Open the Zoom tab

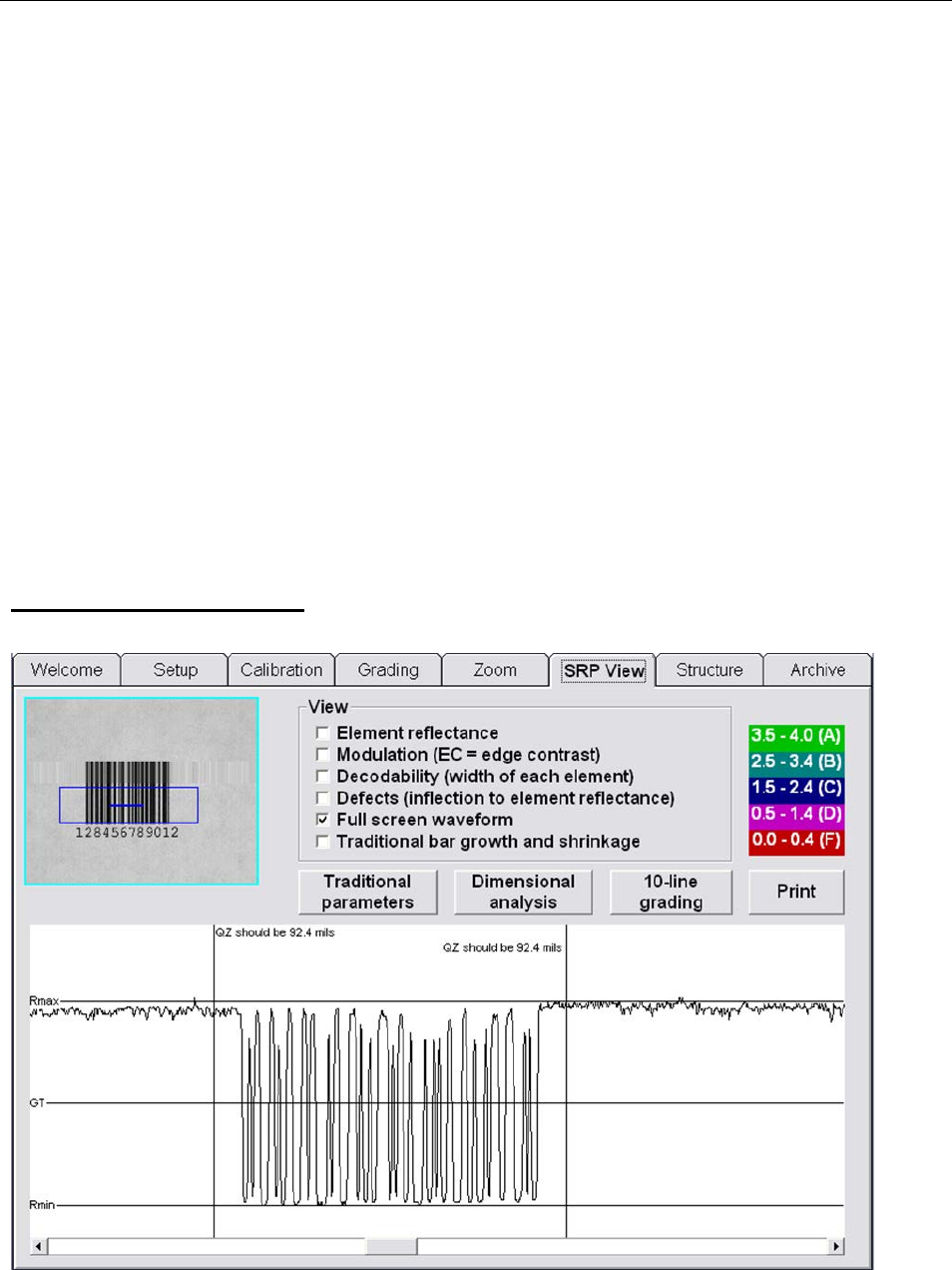pyautogui.click(x=495, y=670)
